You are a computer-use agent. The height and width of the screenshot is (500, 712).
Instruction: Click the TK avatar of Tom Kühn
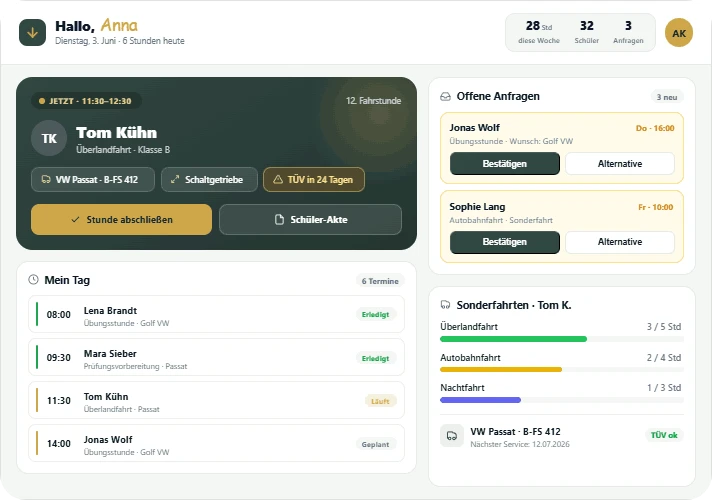click(49, 138)
